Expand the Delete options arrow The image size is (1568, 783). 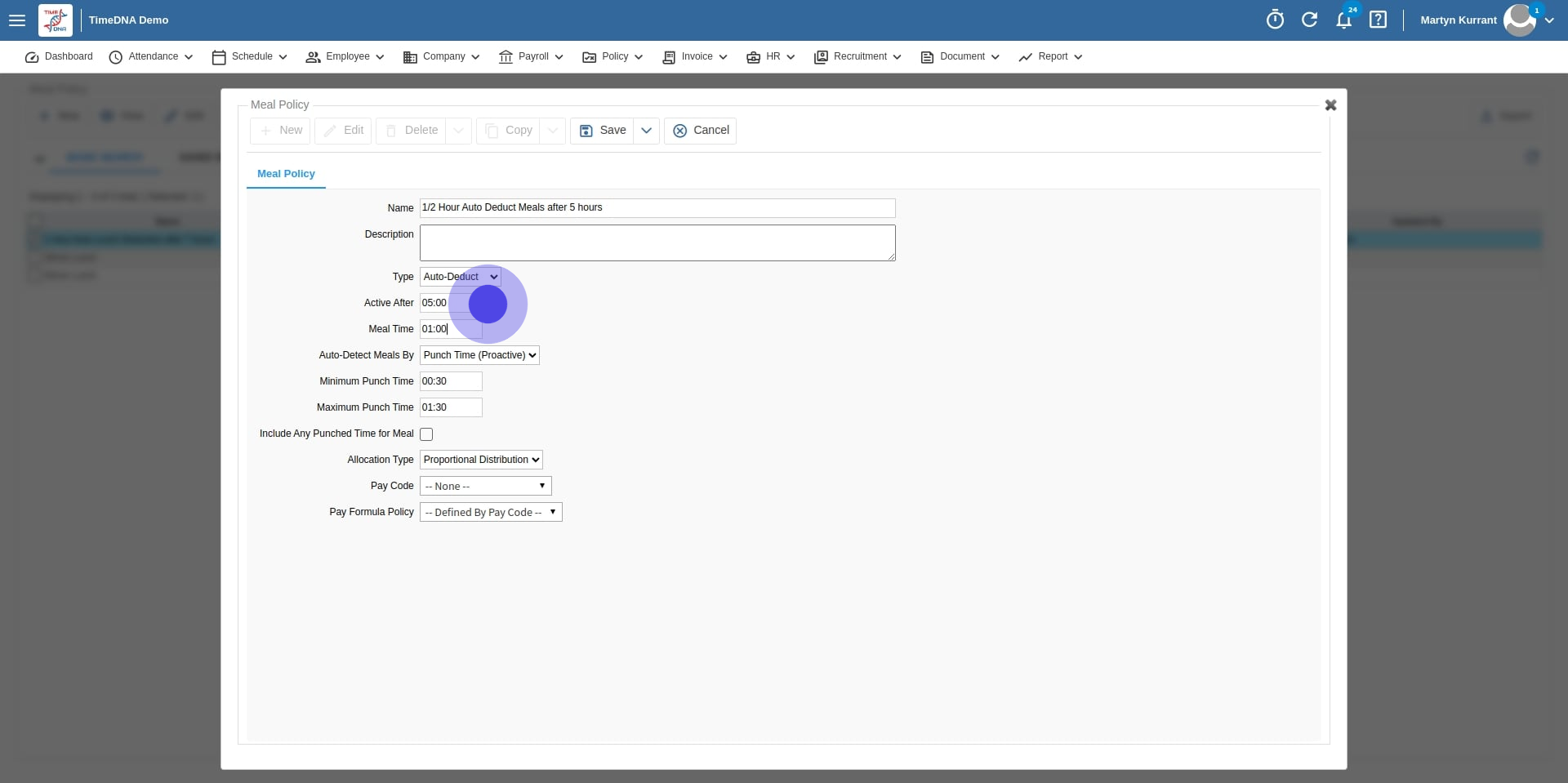459,131
